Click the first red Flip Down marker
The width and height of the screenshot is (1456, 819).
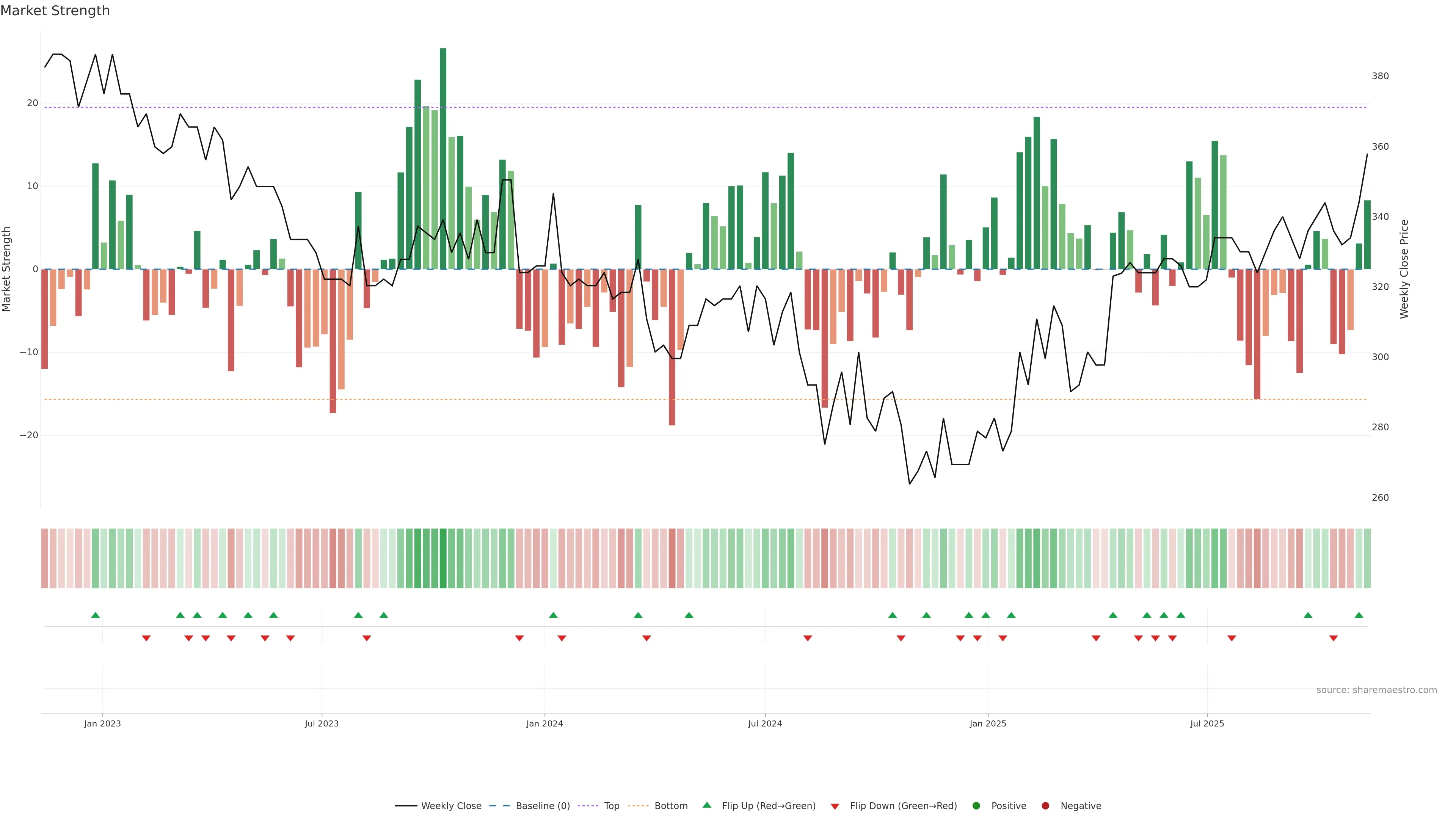click(146, 638)
